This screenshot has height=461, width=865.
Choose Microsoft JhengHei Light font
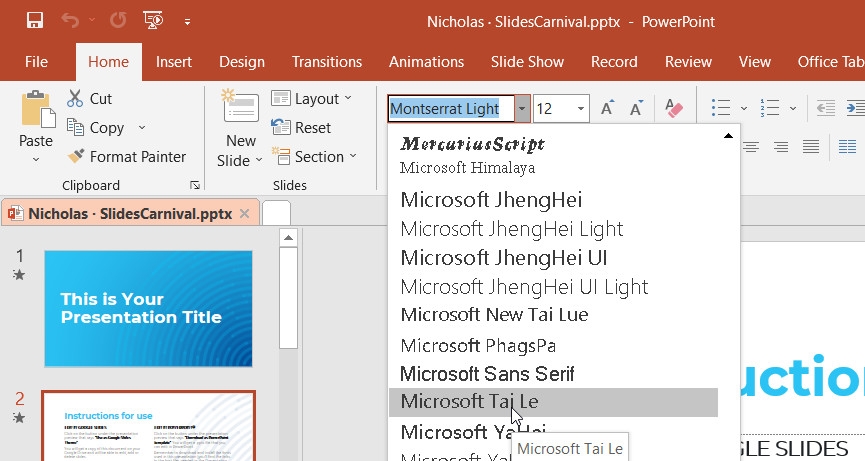(553, 229)
